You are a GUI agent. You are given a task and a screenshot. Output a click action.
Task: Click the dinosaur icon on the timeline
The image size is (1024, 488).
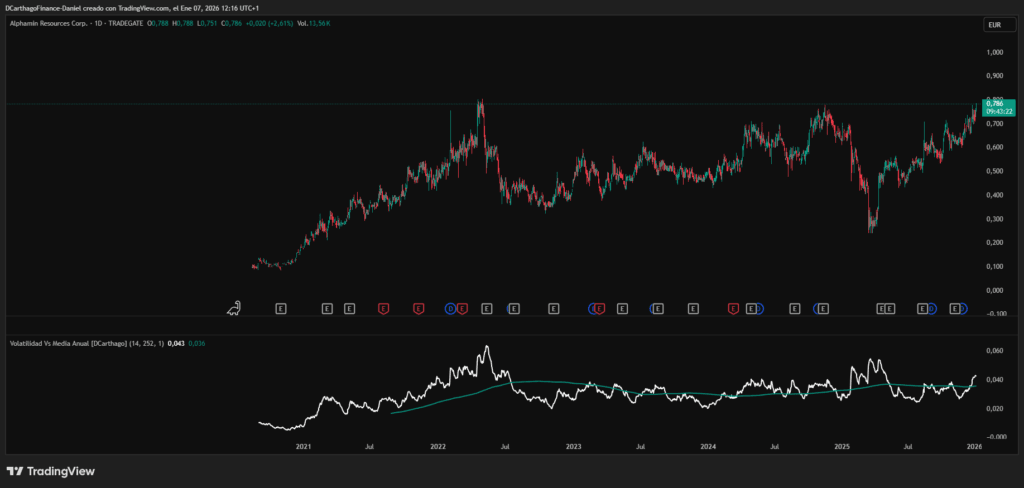pos(235,307)
